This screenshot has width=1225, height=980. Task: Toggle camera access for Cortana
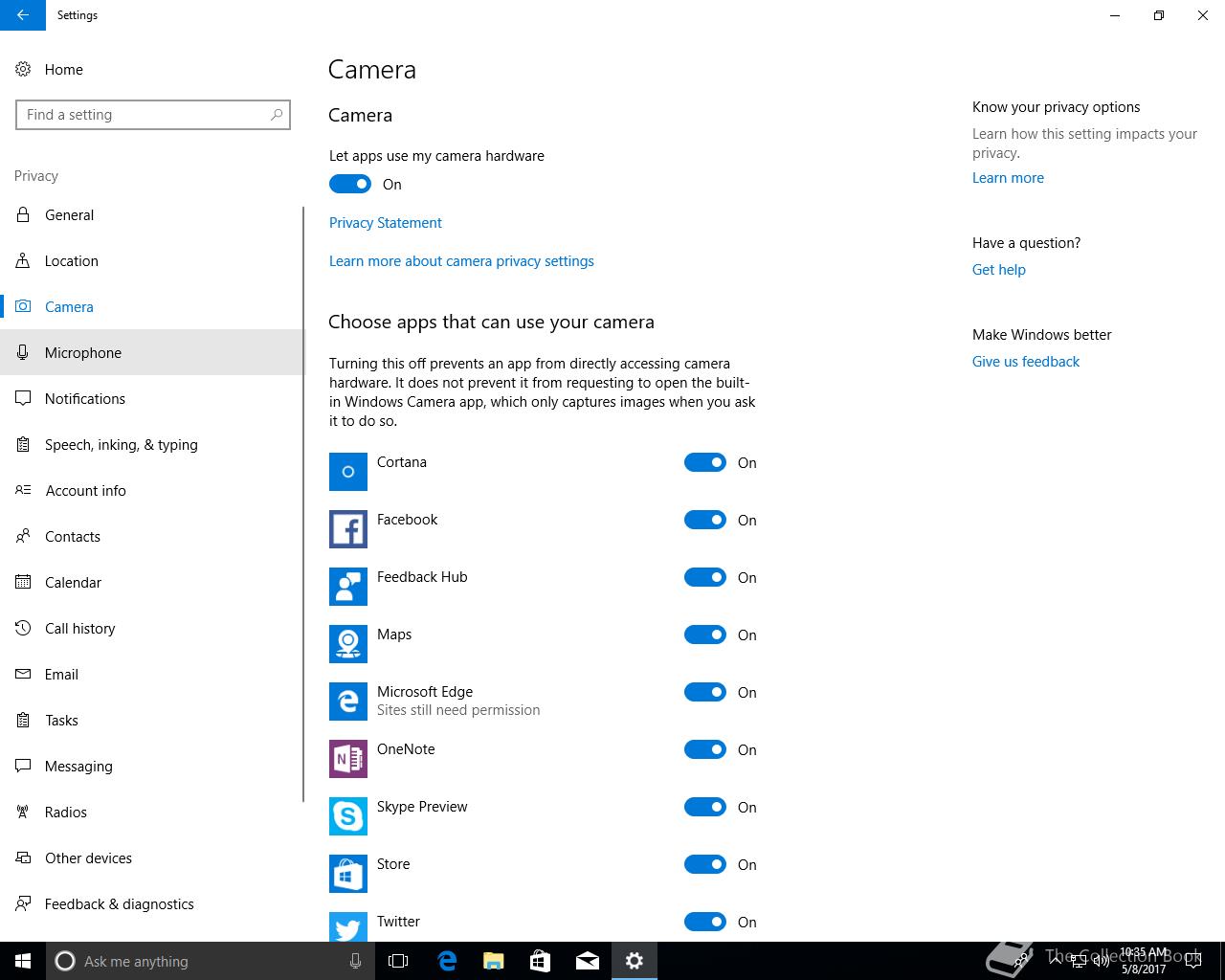(x=705, y=462)
